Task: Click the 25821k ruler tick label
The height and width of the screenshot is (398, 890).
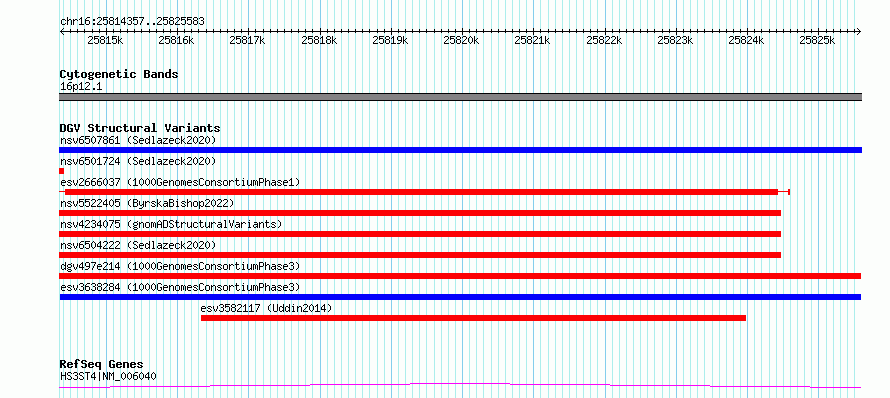Action: click(x=532, y=40)
